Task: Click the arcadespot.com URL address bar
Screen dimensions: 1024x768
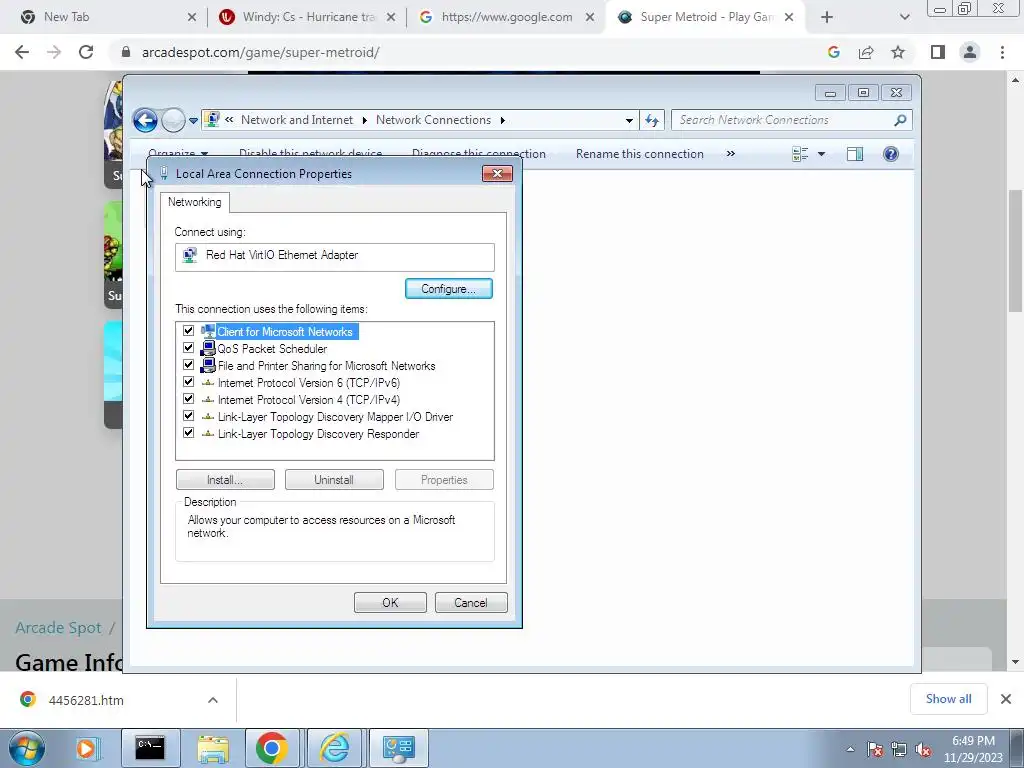Action: (x=470, y=52)
